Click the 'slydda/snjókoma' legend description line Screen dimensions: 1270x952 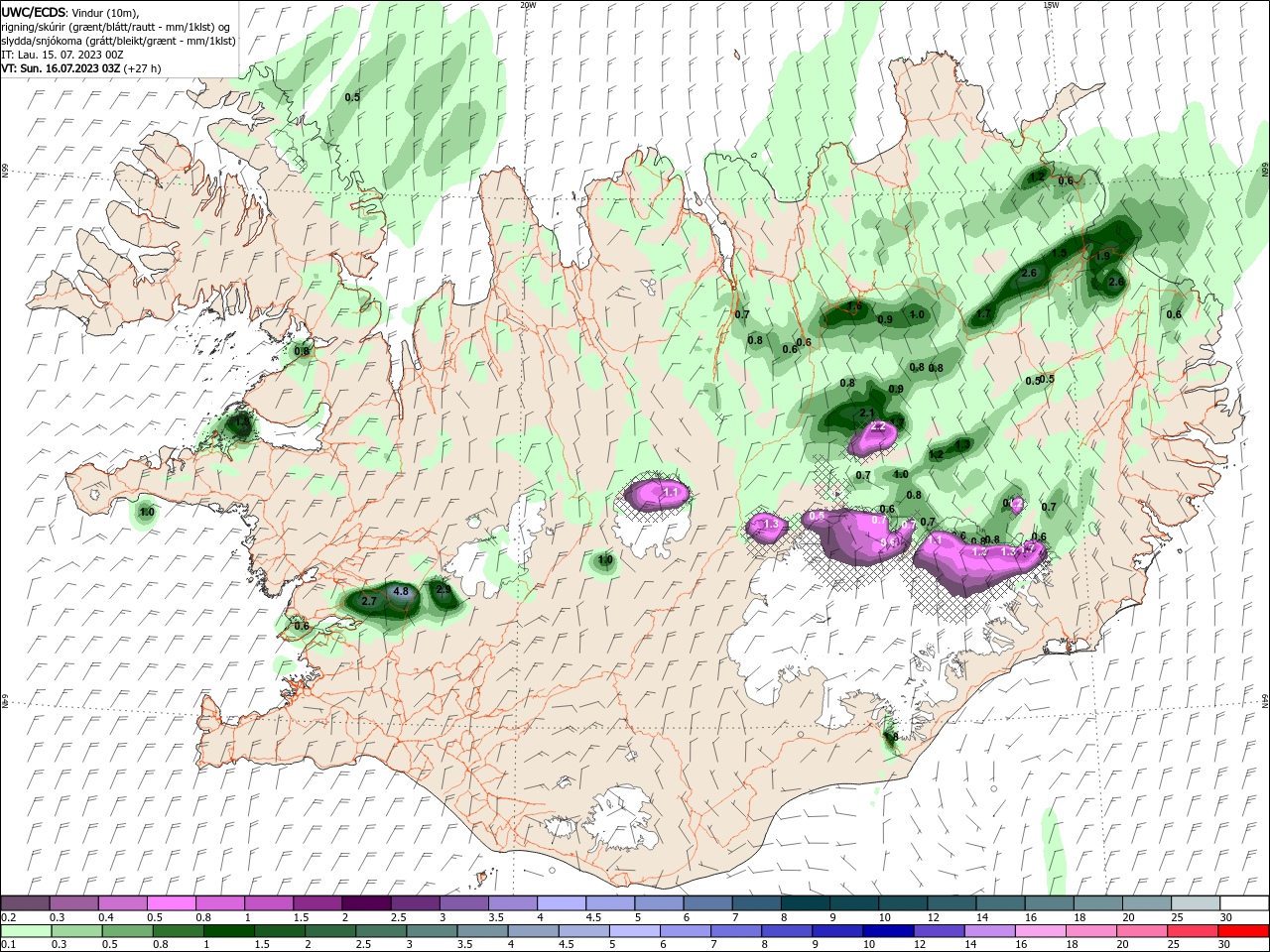119,41
